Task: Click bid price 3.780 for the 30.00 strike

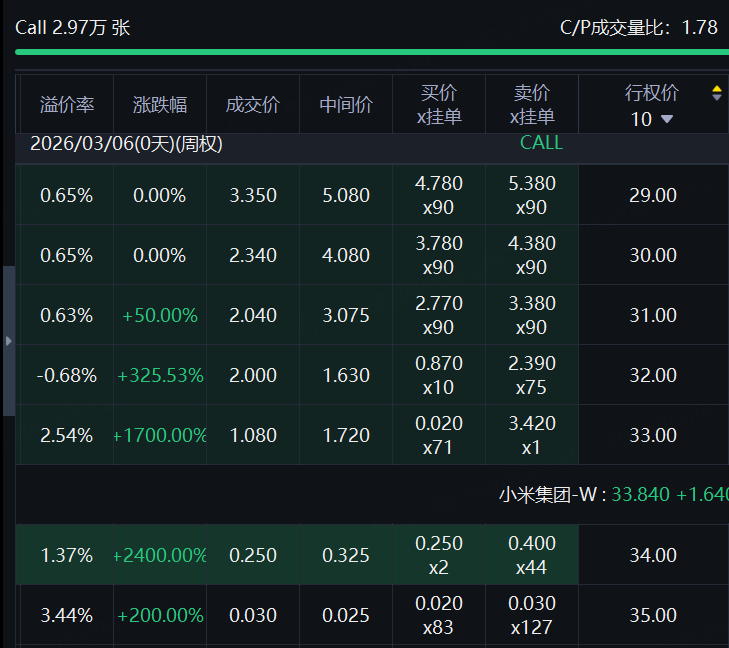Action: tap(439, 244)
